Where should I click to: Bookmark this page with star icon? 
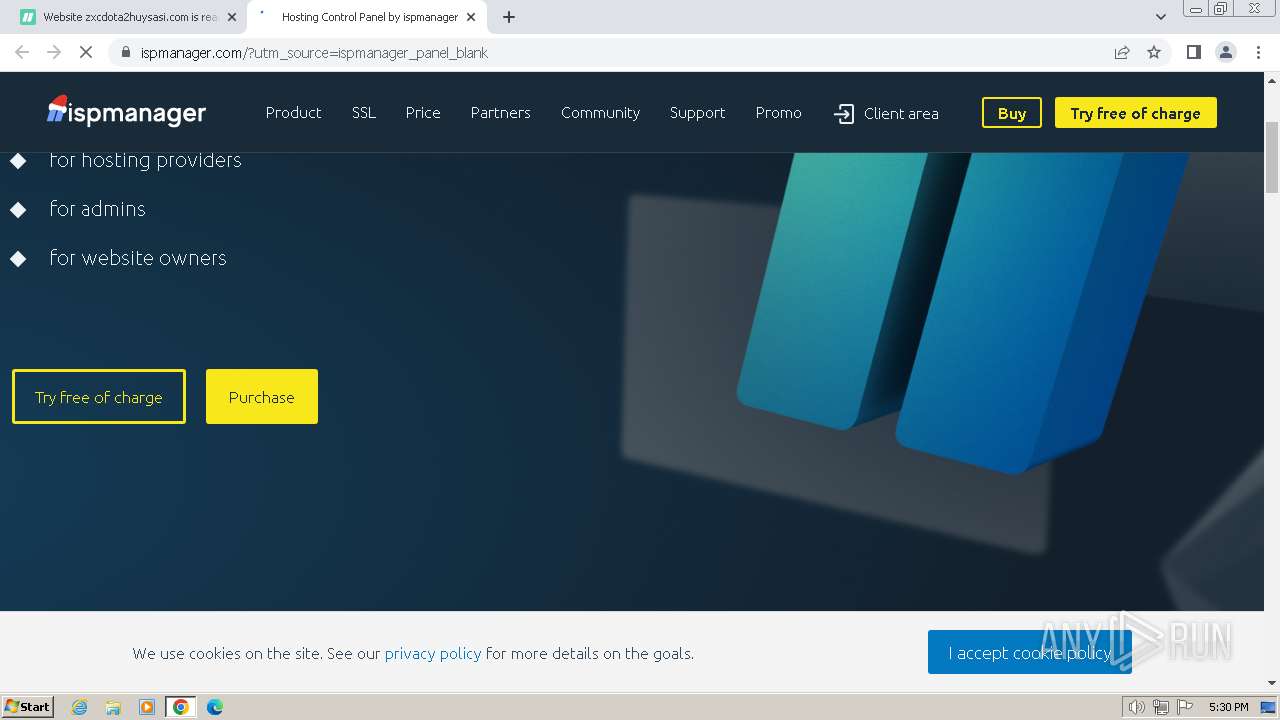tap(1154, 52)
